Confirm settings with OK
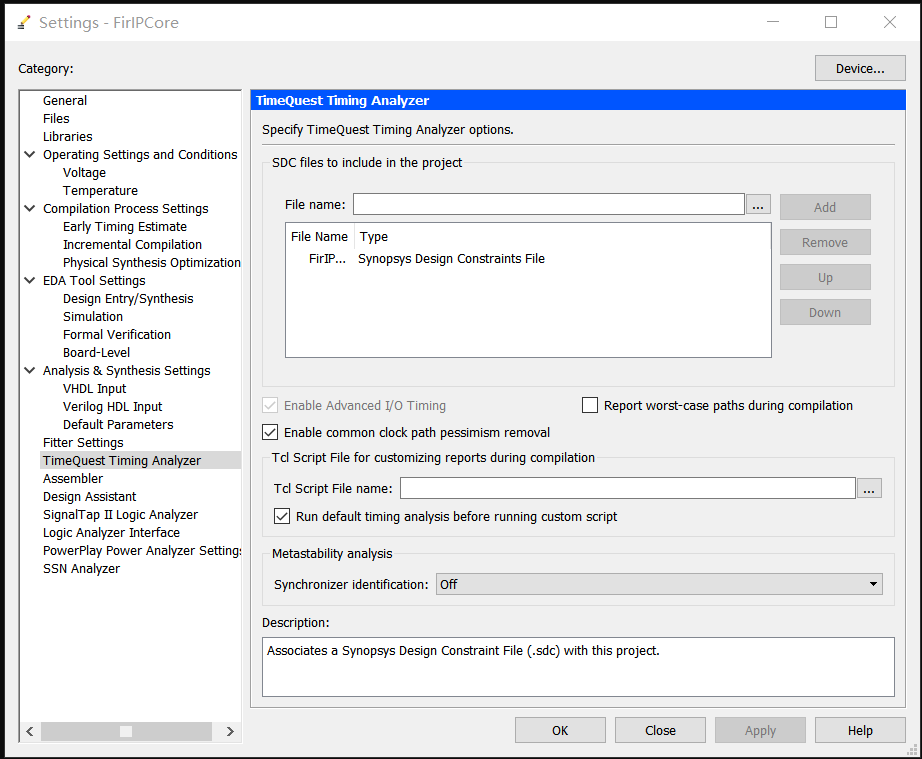922x759 pixels. [x=560, y=730]
